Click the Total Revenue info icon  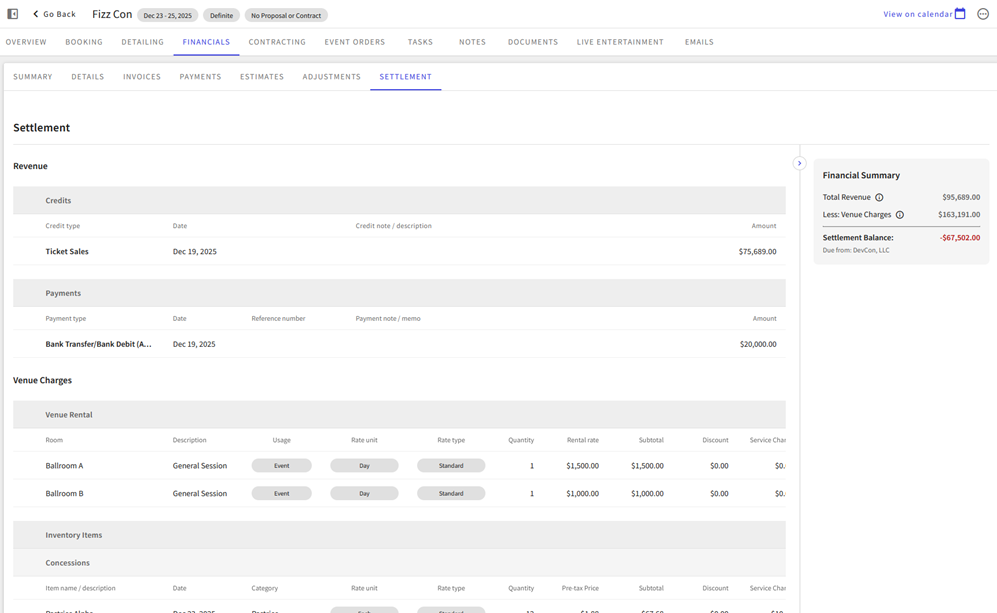click(x=879, y=197)
